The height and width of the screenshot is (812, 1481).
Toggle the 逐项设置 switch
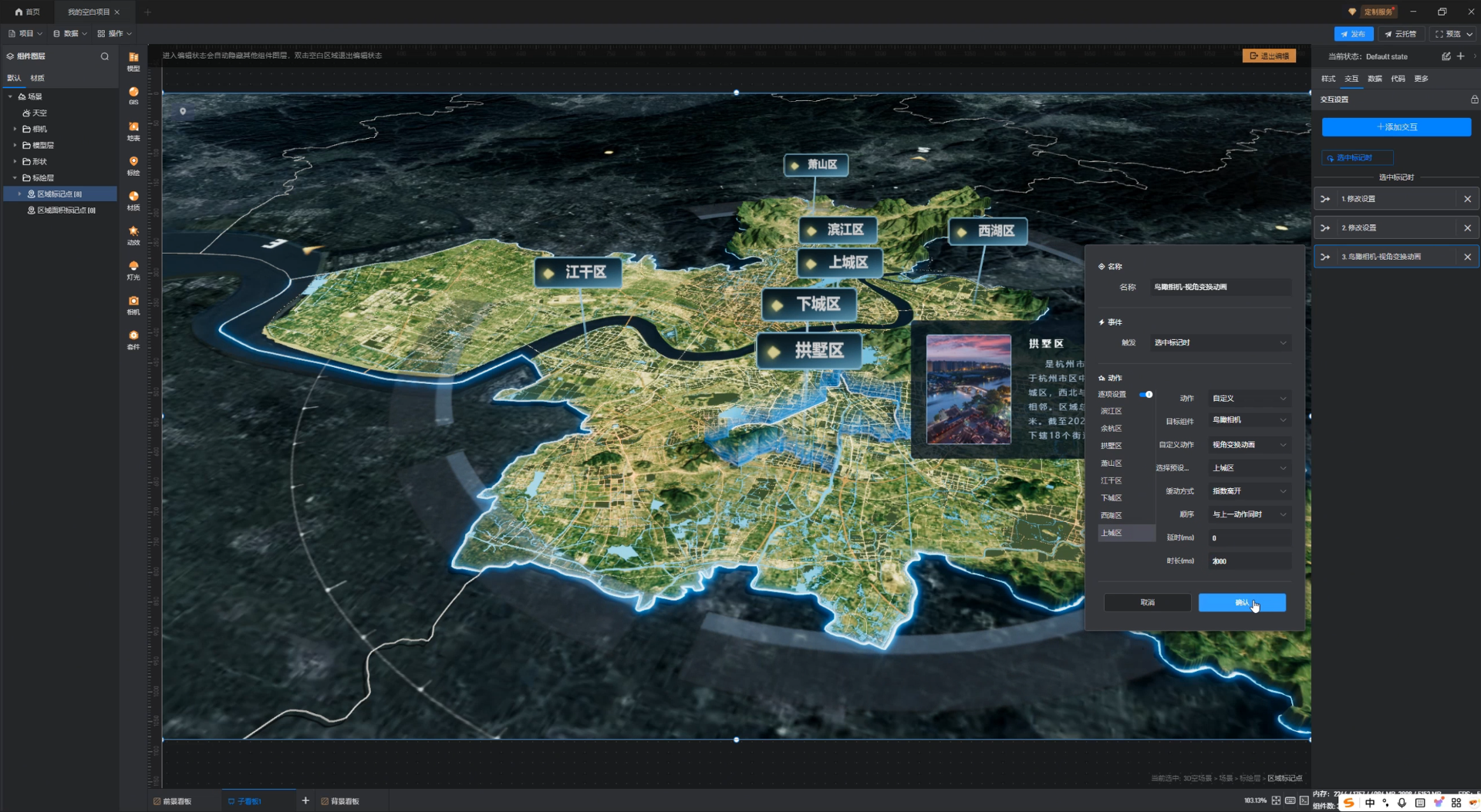point(1145,394)
